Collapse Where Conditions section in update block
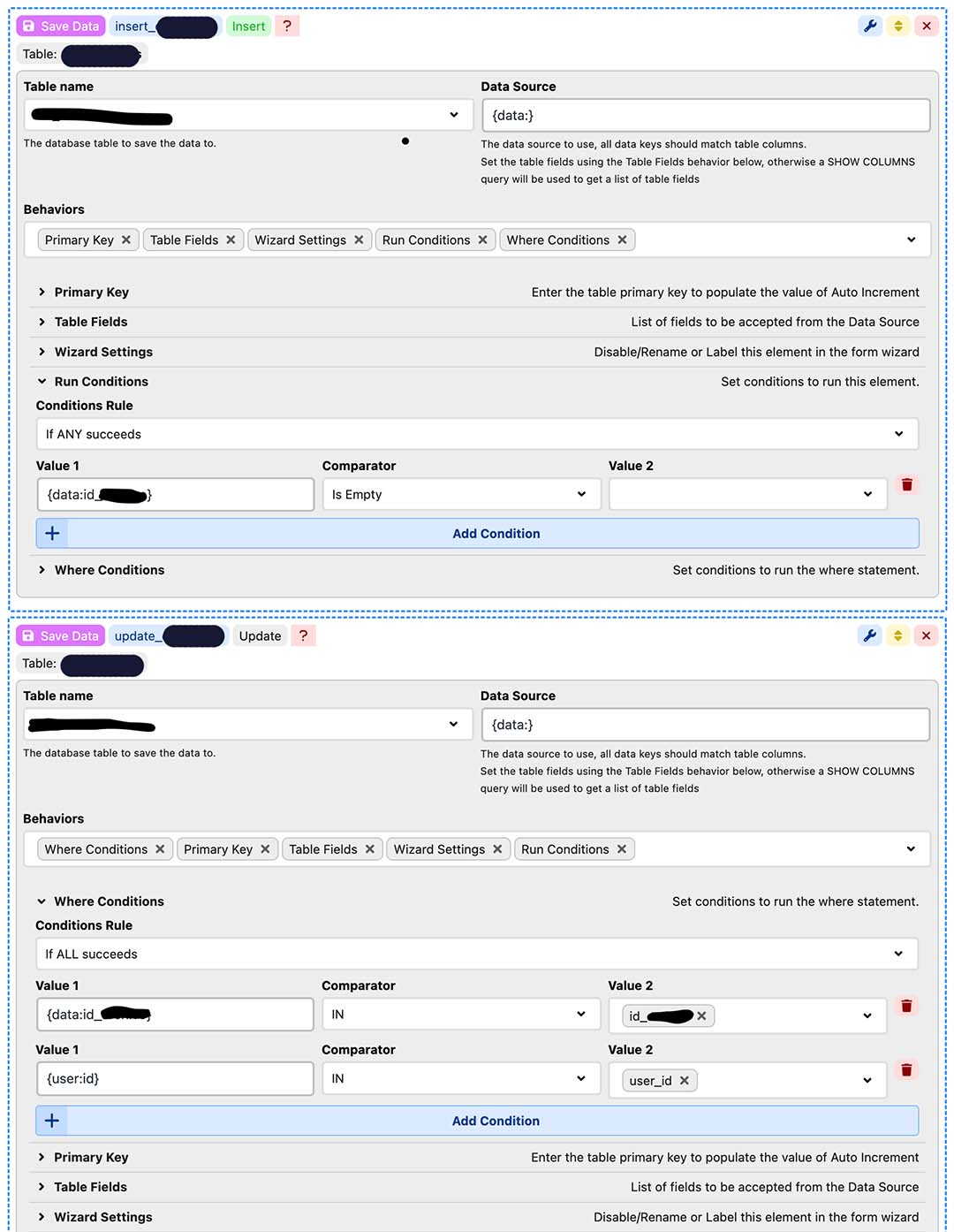This screenshot has width=954, height=1232. pyautogui.click(x=477, y=901)
